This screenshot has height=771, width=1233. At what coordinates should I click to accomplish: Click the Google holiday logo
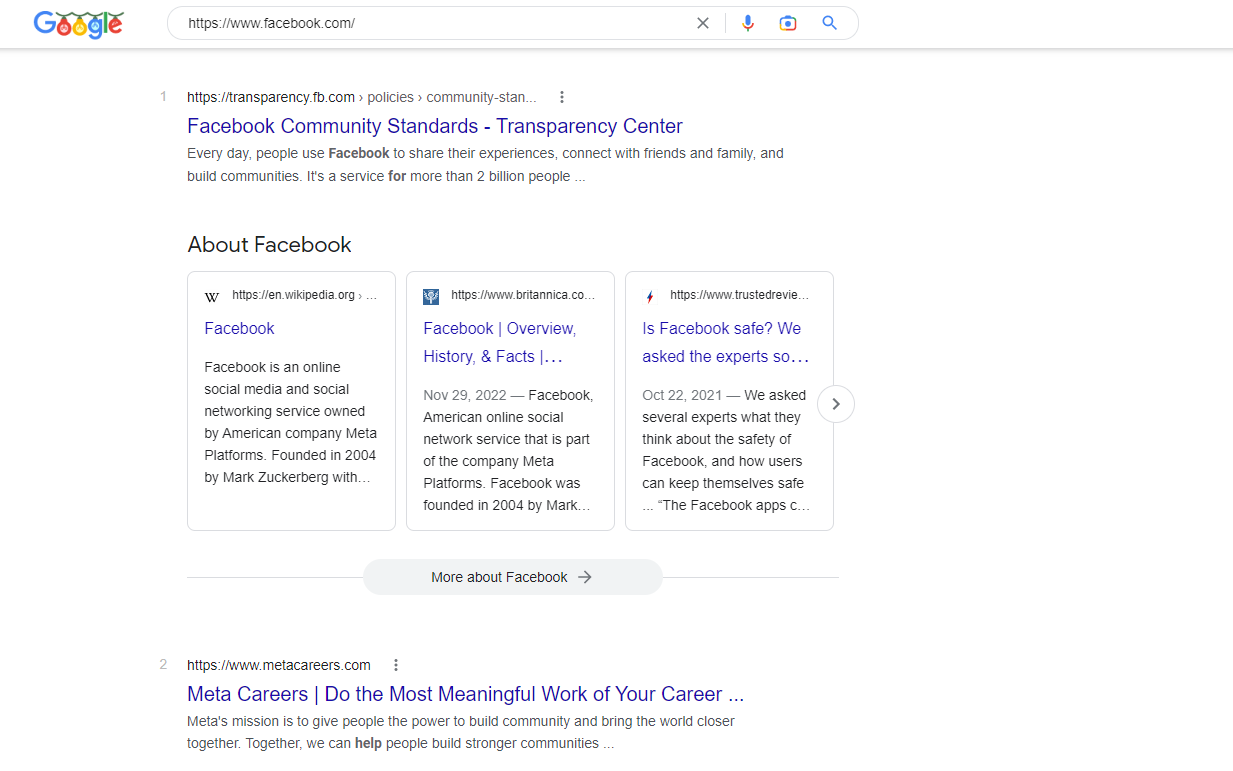pos(78,24)
